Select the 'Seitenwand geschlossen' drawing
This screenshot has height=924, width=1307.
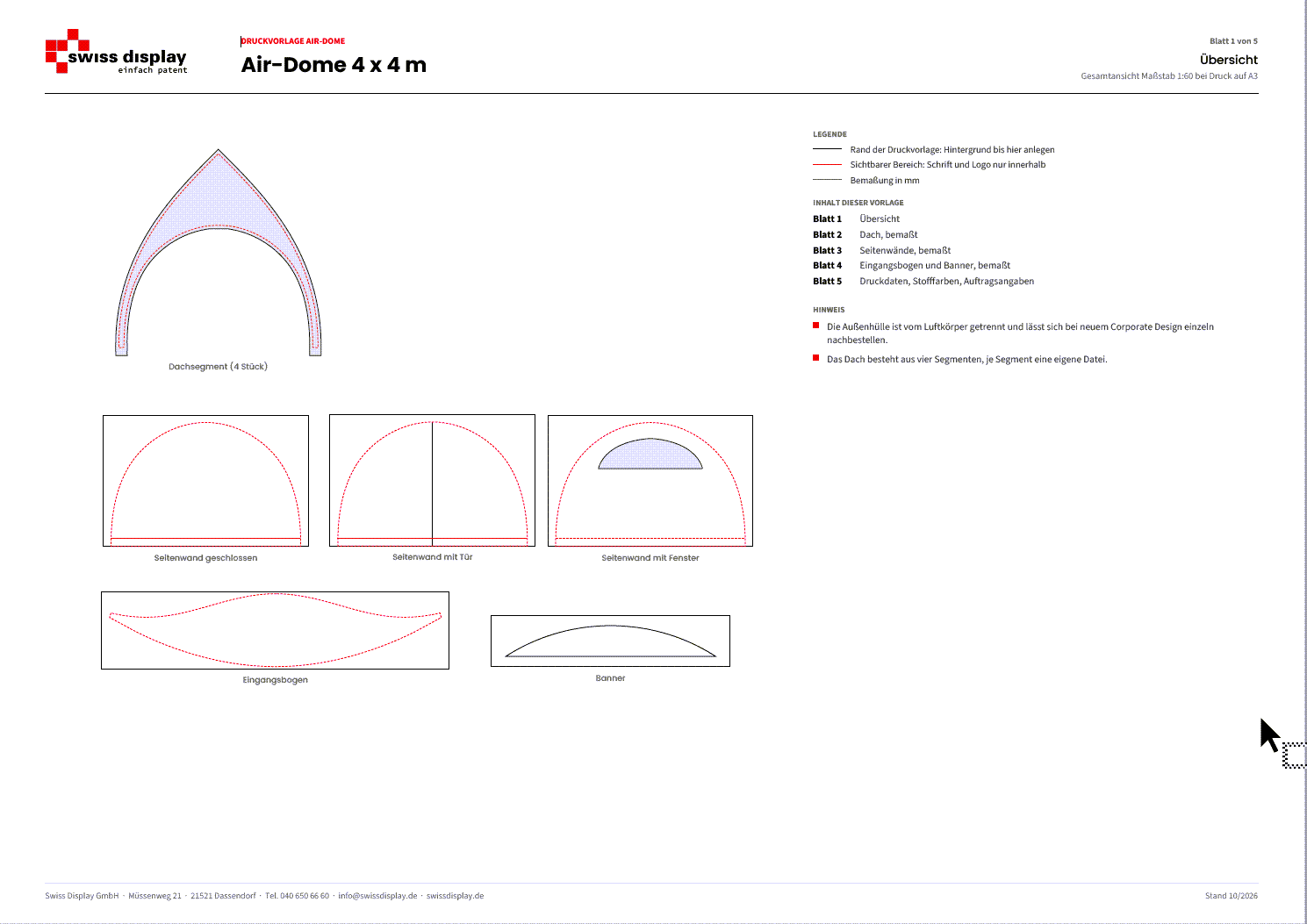[205, 481]
